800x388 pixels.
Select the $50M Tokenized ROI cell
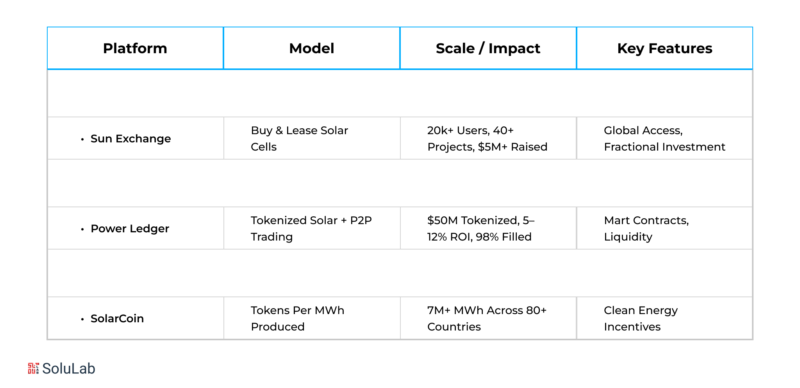[x=488, y=228]
